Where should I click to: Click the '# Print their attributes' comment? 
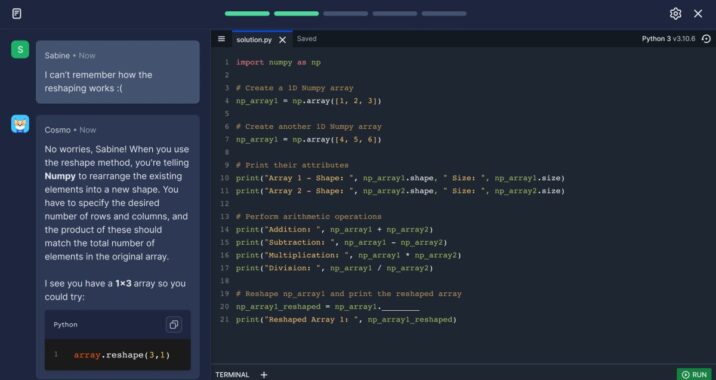[292, 165]
